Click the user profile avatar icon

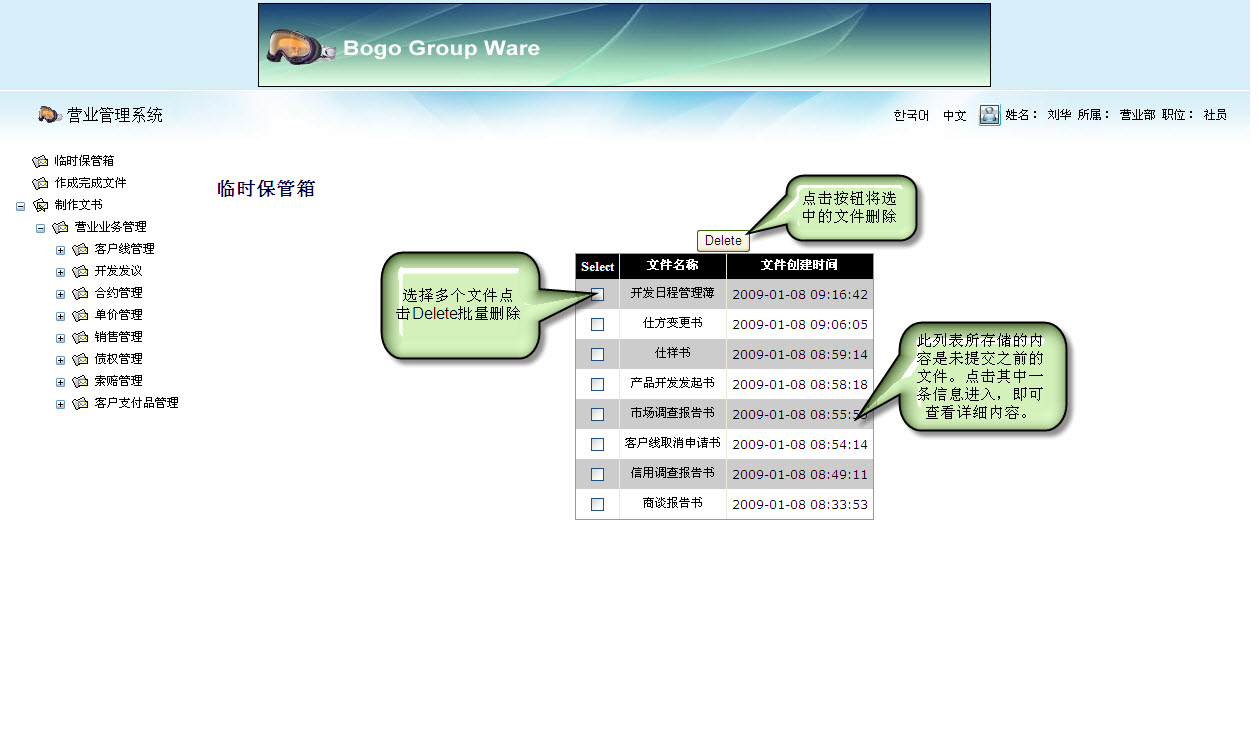[989, 115]
